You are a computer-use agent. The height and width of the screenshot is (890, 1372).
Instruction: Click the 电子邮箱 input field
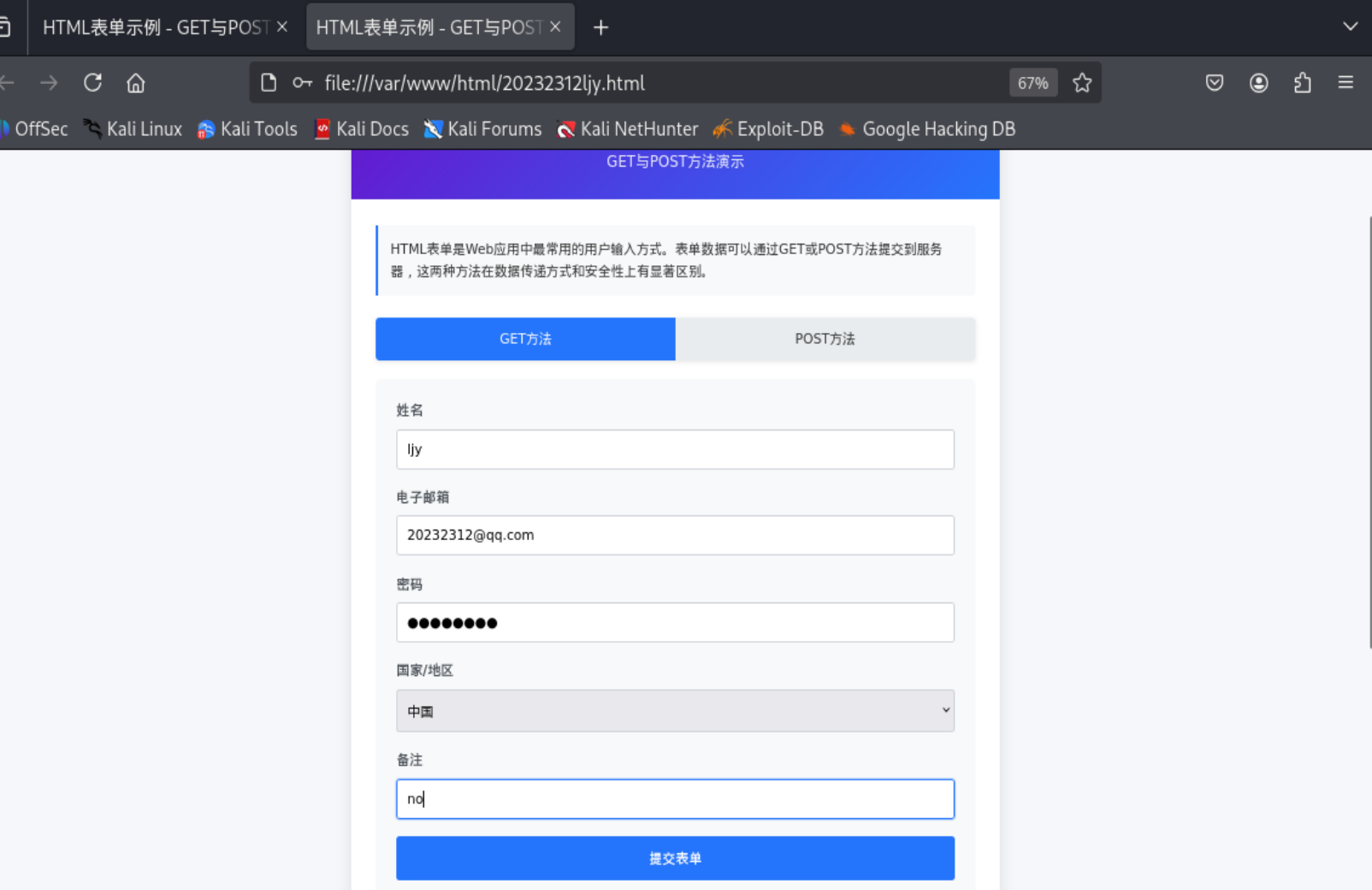click(x=675, y=535)
